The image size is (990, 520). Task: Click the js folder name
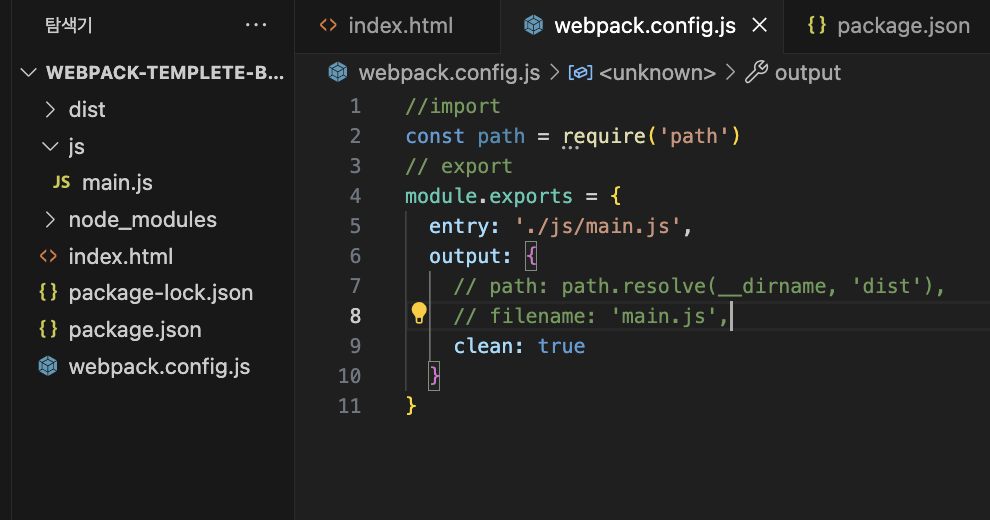(x=76, y=147)
